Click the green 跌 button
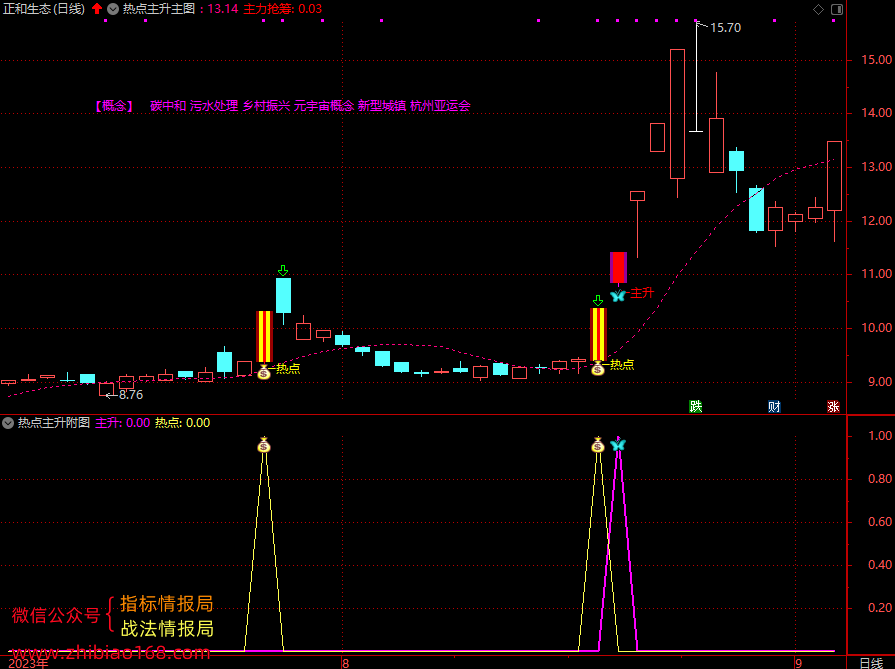Image resolution: width=895 pixels, height=669 pixels. click(x=695, y=406)
